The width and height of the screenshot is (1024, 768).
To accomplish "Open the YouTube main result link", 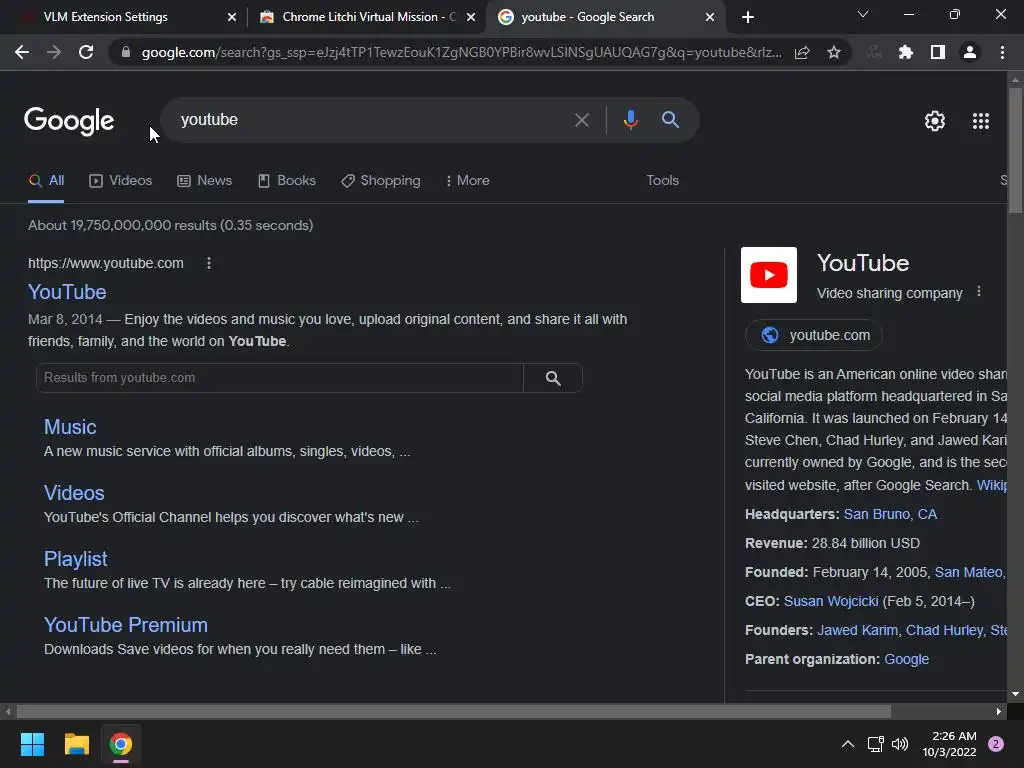I will pos(67,292).
